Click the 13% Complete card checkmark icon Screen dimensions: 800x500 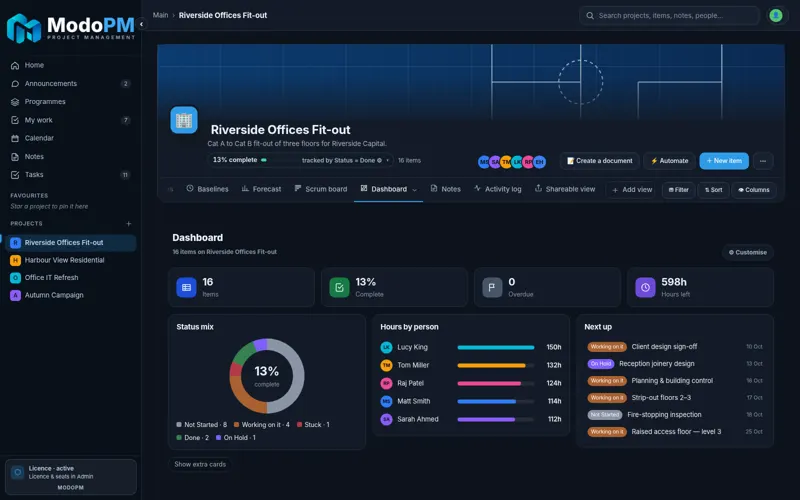[x=339, y=288]
